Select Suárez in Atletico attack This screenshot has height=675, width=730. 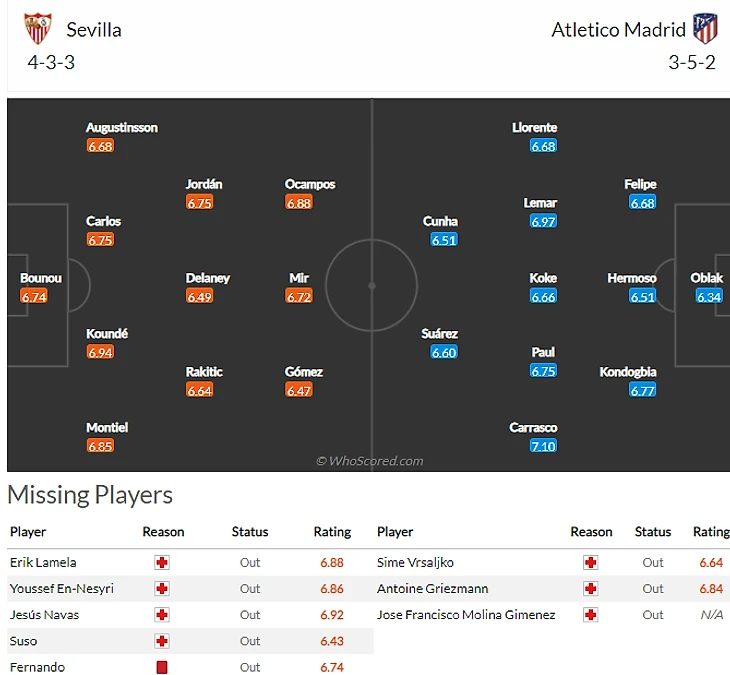coord(440,334)
